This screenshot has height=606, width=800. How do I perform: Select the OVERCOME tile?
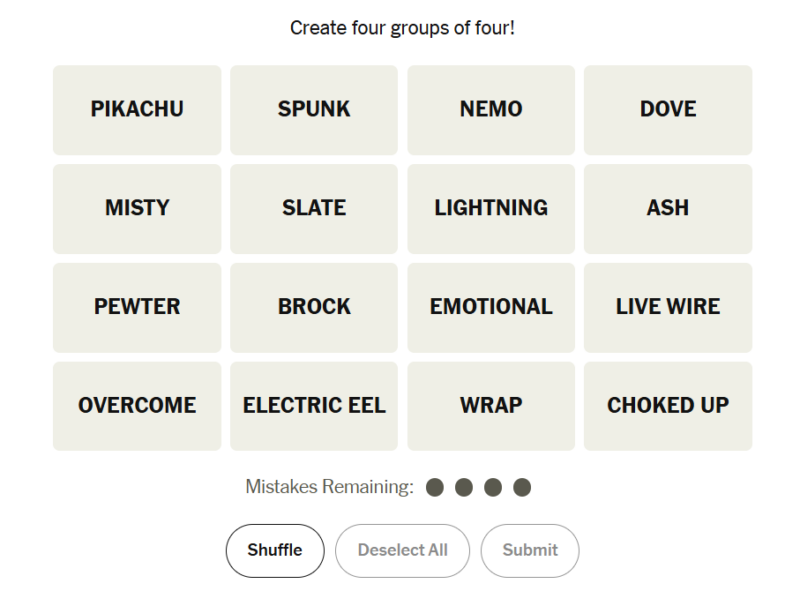[137, 406]
